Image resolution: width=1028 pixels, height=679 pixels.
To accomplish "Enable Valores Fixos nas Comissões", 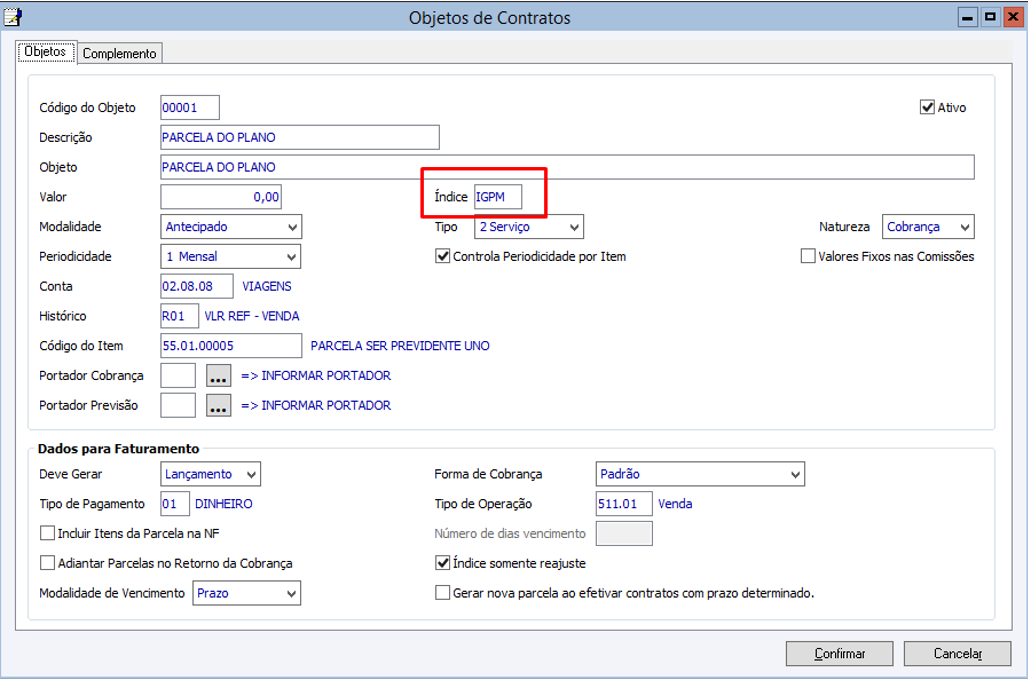I will tap(808, 257).
